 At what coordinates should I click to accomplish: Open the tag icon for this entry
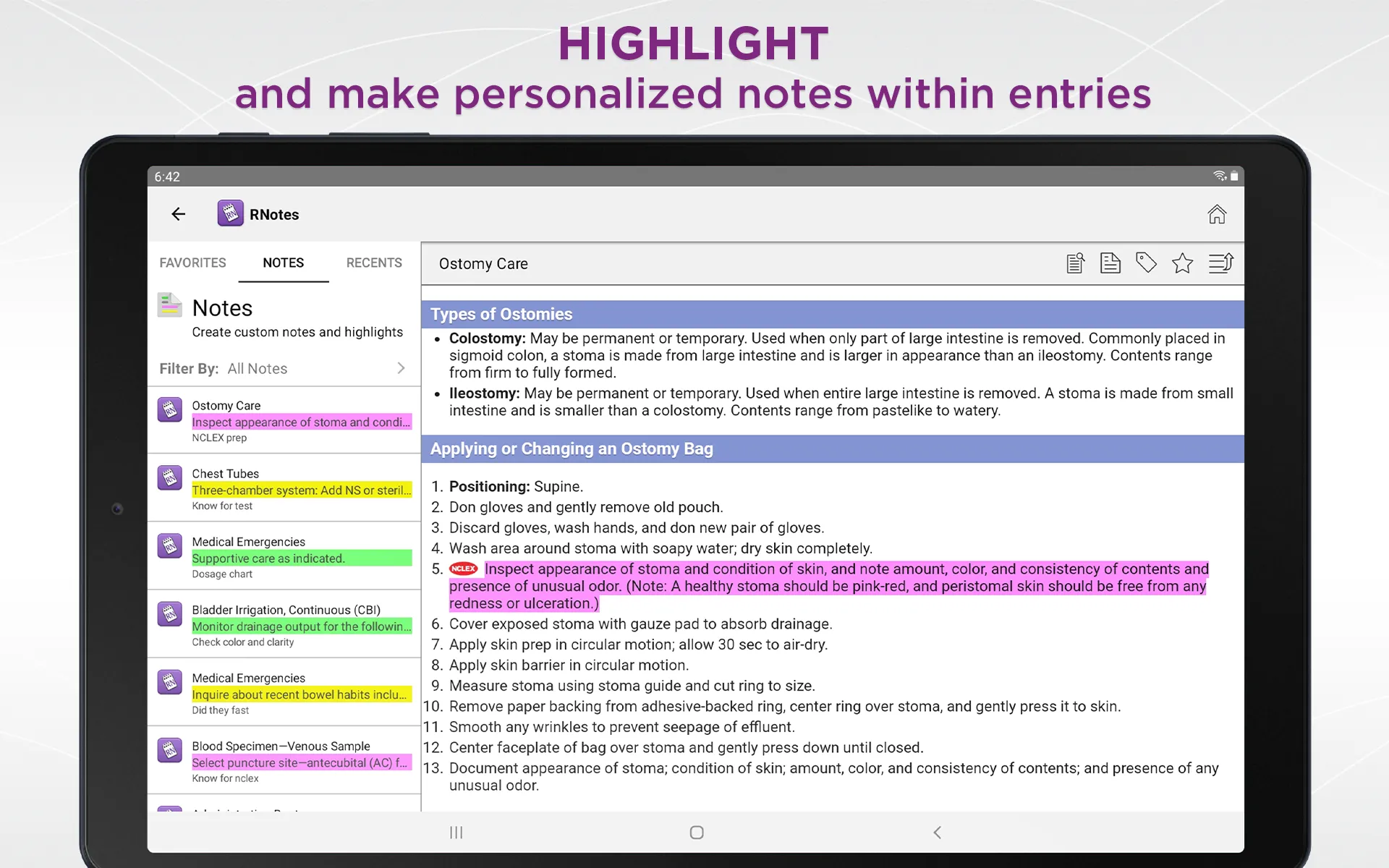point(1146,263)
